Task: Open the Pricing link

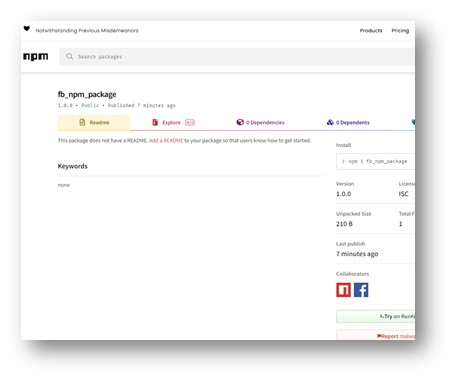Action: pos(400,30)
